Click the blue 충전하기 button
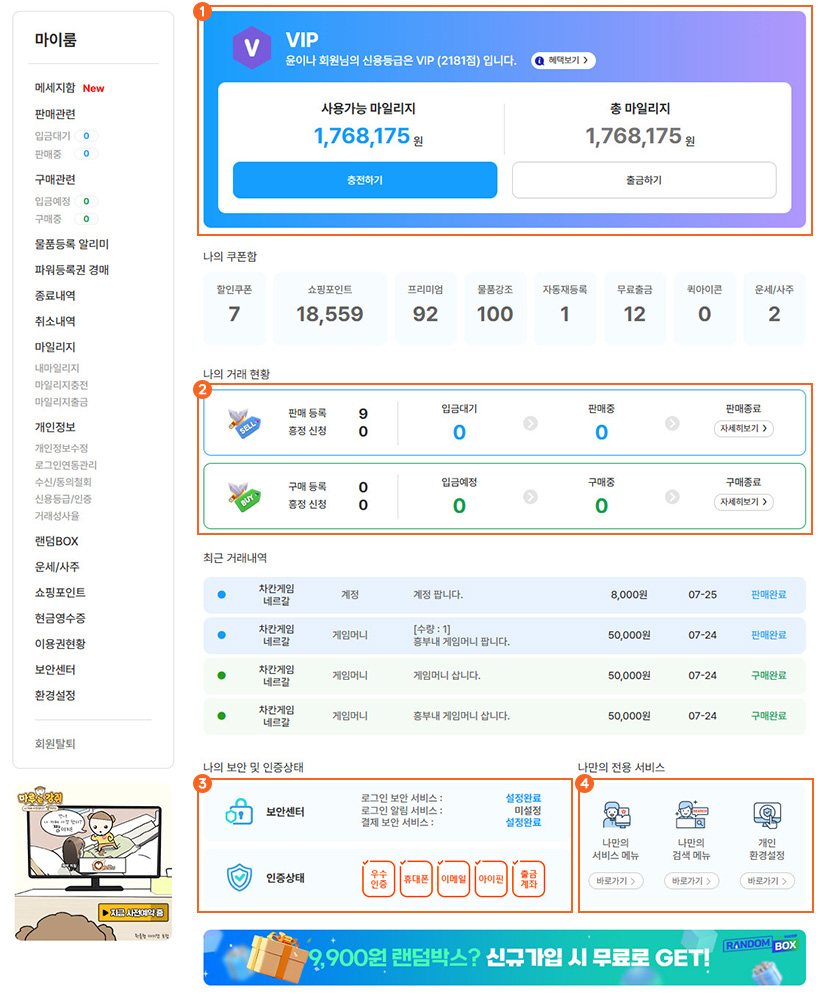Image resolution: width=820 pixels, height=998 pixels. (x=364, y=180)
